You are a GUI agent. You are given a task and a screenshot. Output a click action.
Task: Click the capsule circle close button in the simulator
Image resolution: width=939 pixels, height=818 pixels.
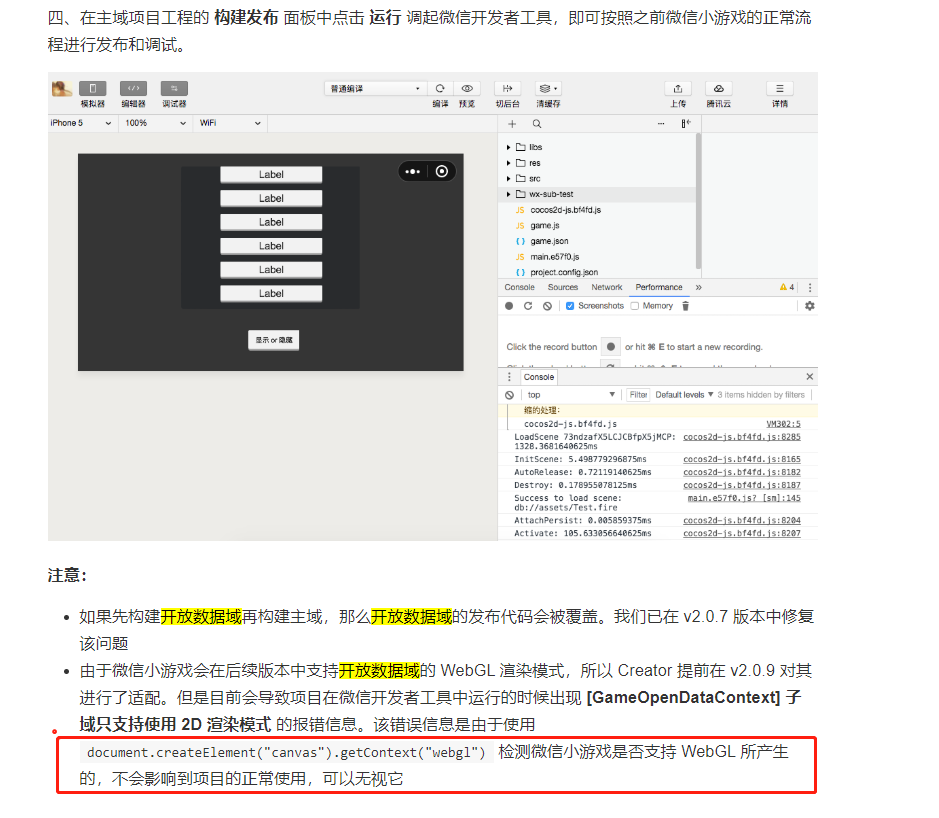click(442, 172)
